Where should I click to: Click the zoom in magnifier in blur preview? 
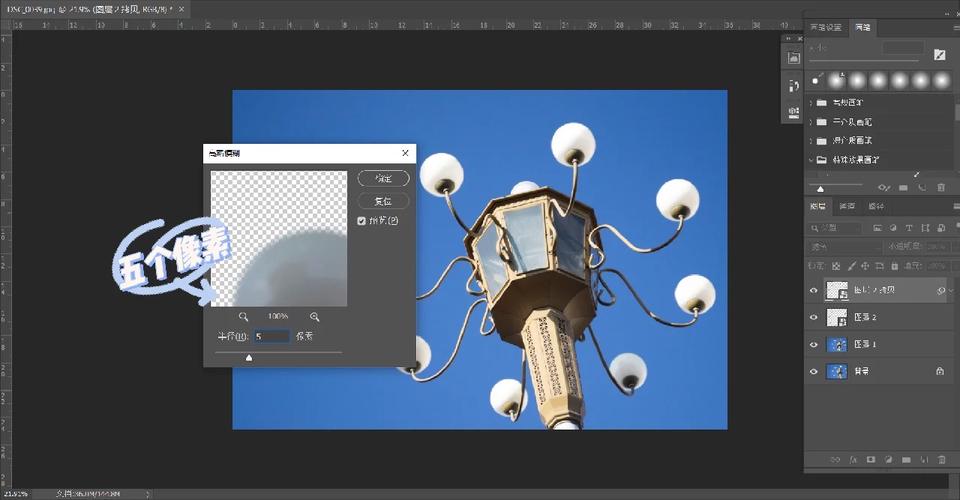[315, 316]
